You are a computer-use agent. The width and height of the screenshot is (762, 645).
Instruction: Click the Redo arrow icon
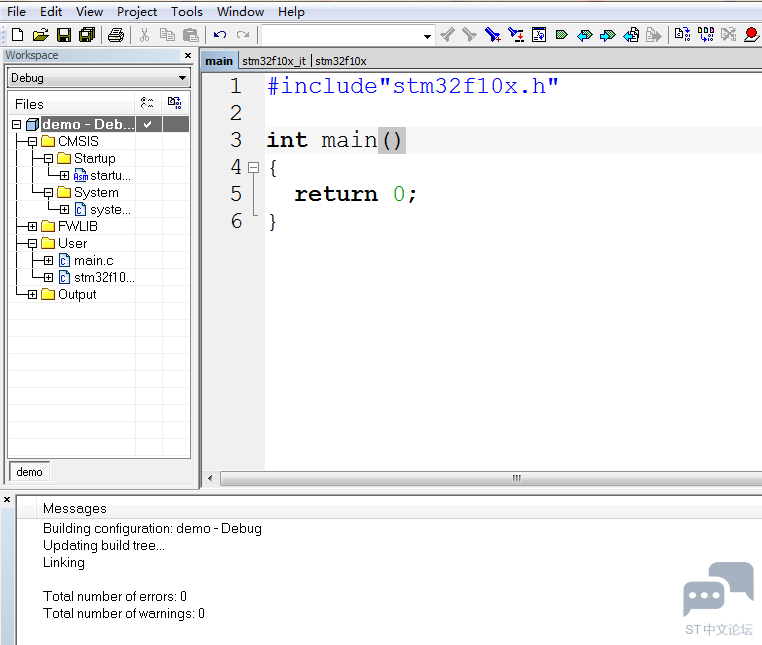point(243,35)
